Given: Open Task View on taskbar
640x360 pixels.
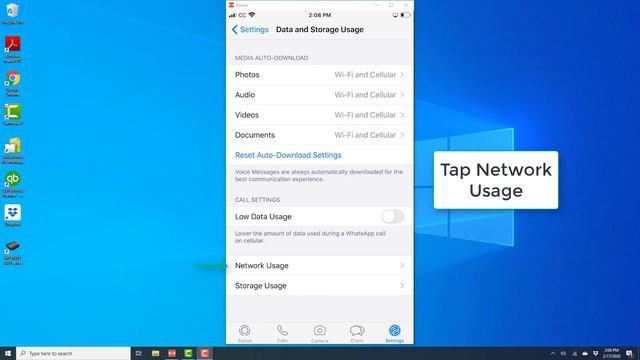Looking at the screenshot, I should click(x=139, y=353).
